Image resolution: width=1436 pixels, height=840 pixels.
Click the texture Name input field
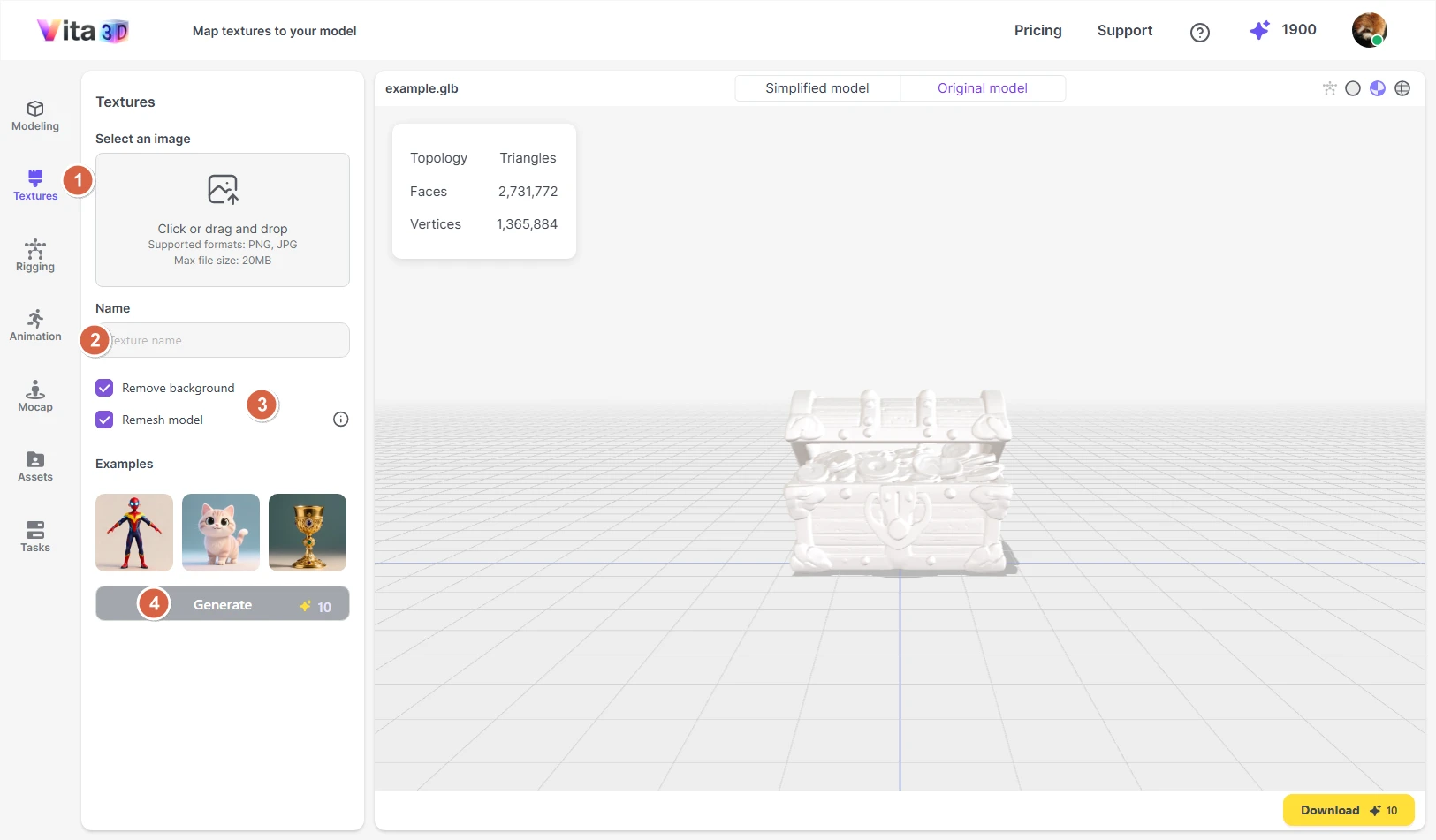pos(230,340)
